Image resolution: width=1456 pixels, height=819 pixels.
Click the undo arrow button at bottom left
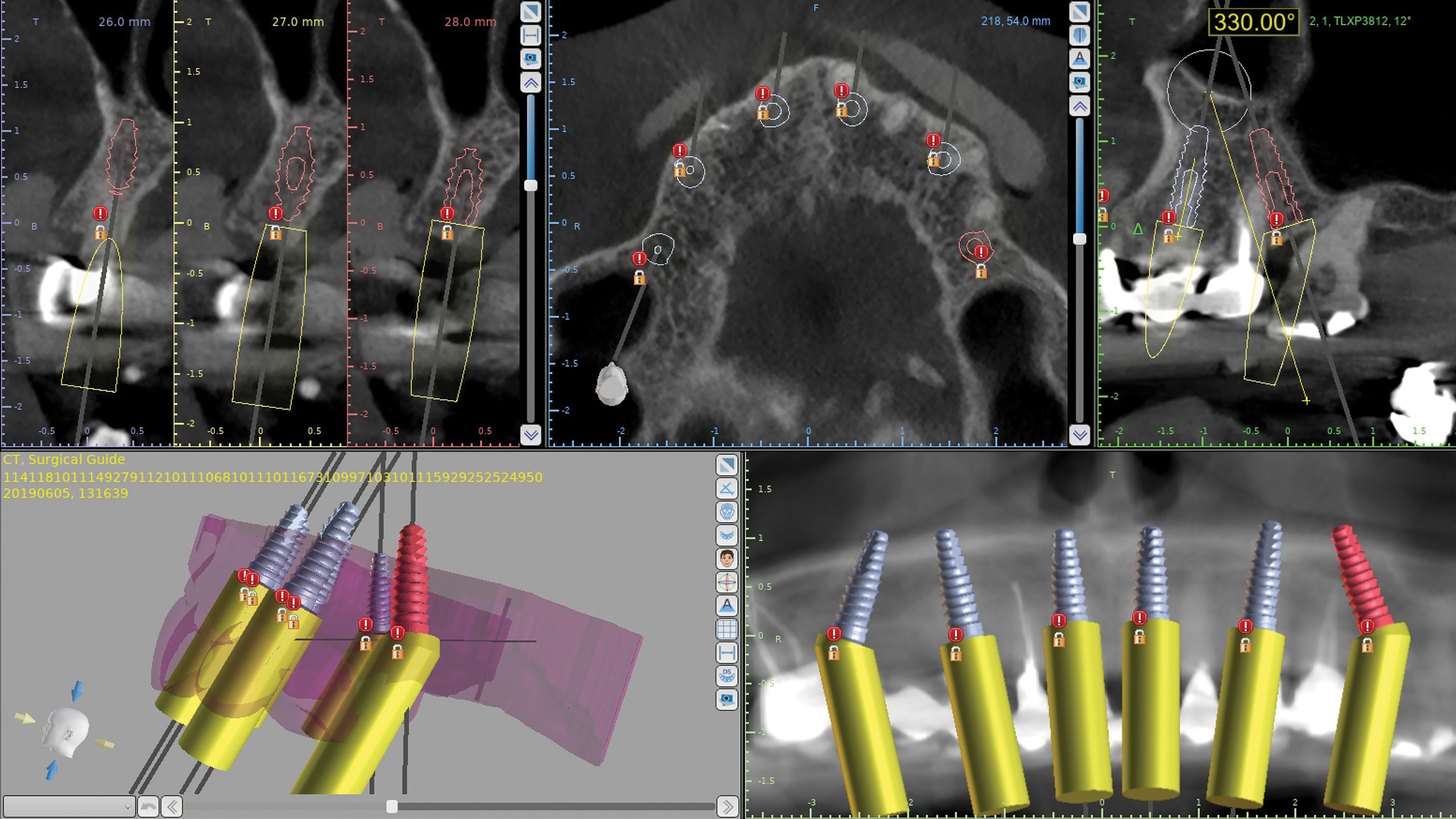click(x=148, y=807)
